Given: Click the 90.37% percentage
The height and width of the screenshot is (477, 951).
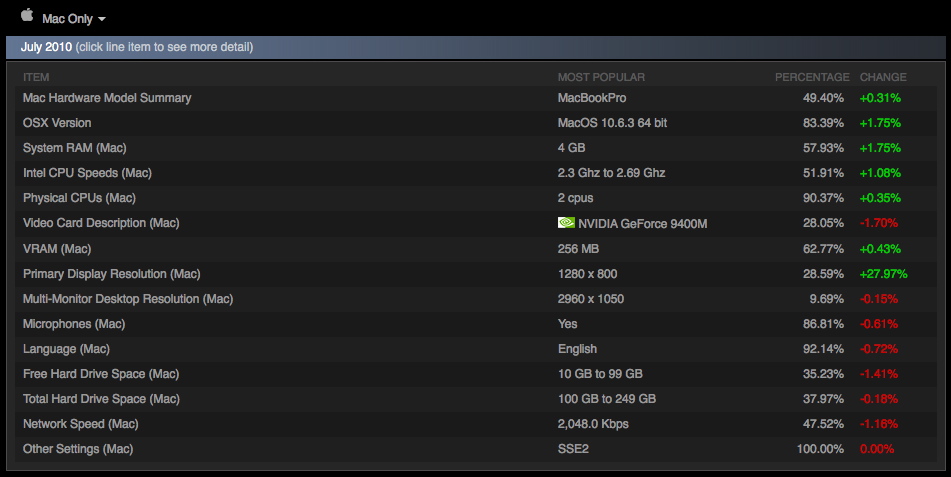Looking at the screenshot, I should coord(823,198).
